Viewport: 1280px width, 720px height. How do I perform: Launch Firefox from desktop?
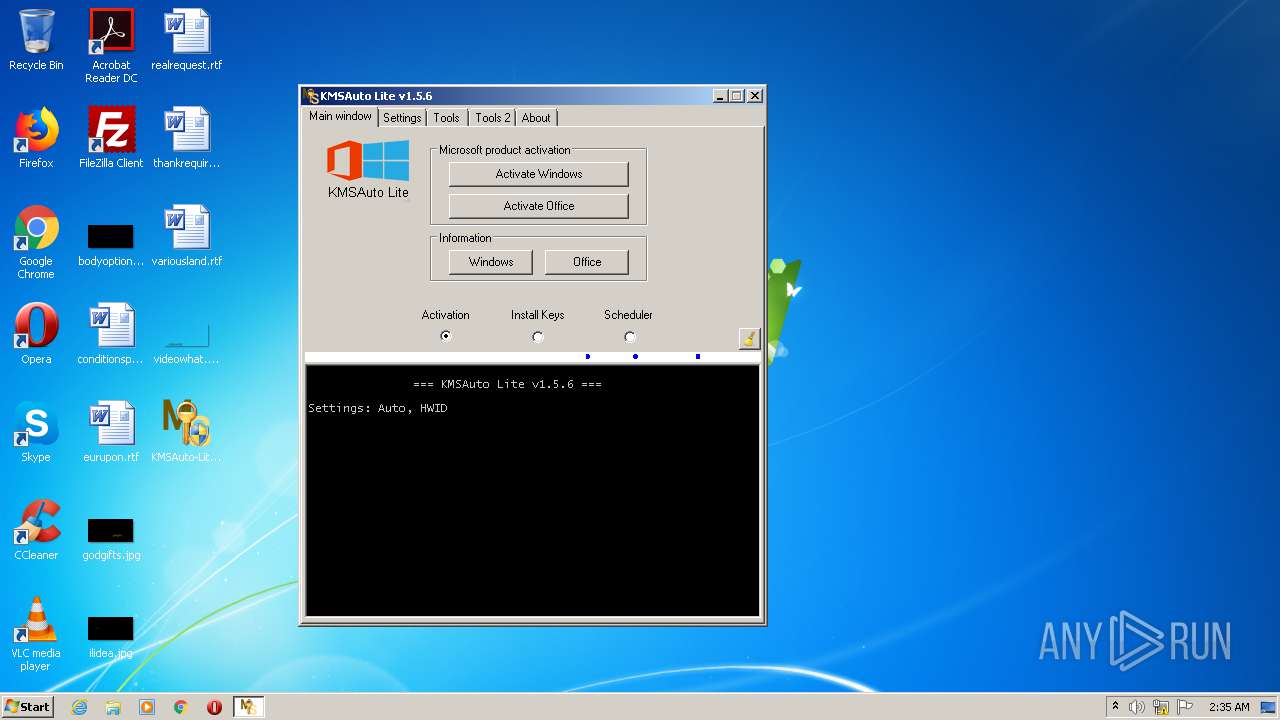pyautogui.click(x=36, y=138)
